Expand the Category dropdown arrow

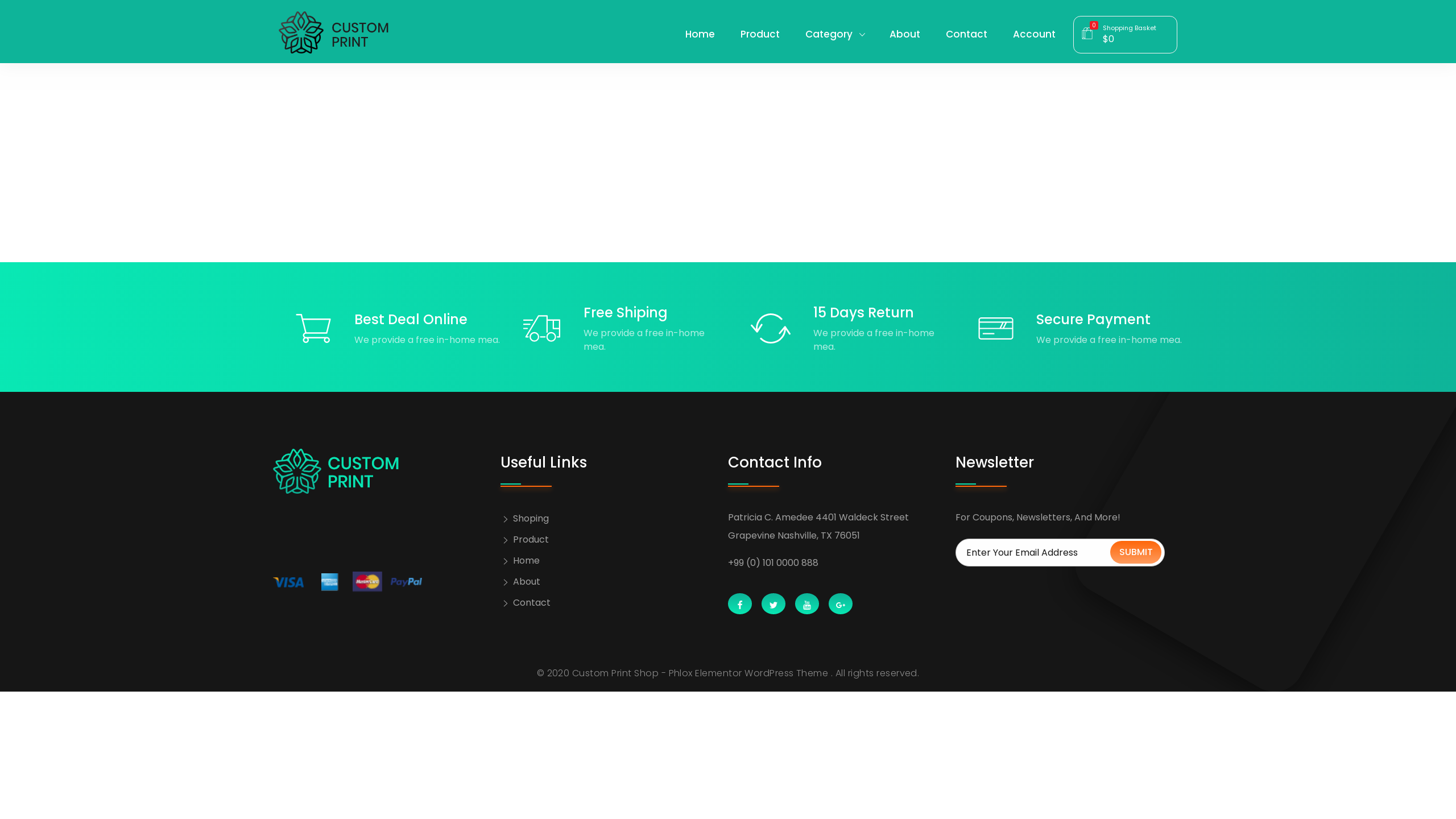[x=862, y=35]
